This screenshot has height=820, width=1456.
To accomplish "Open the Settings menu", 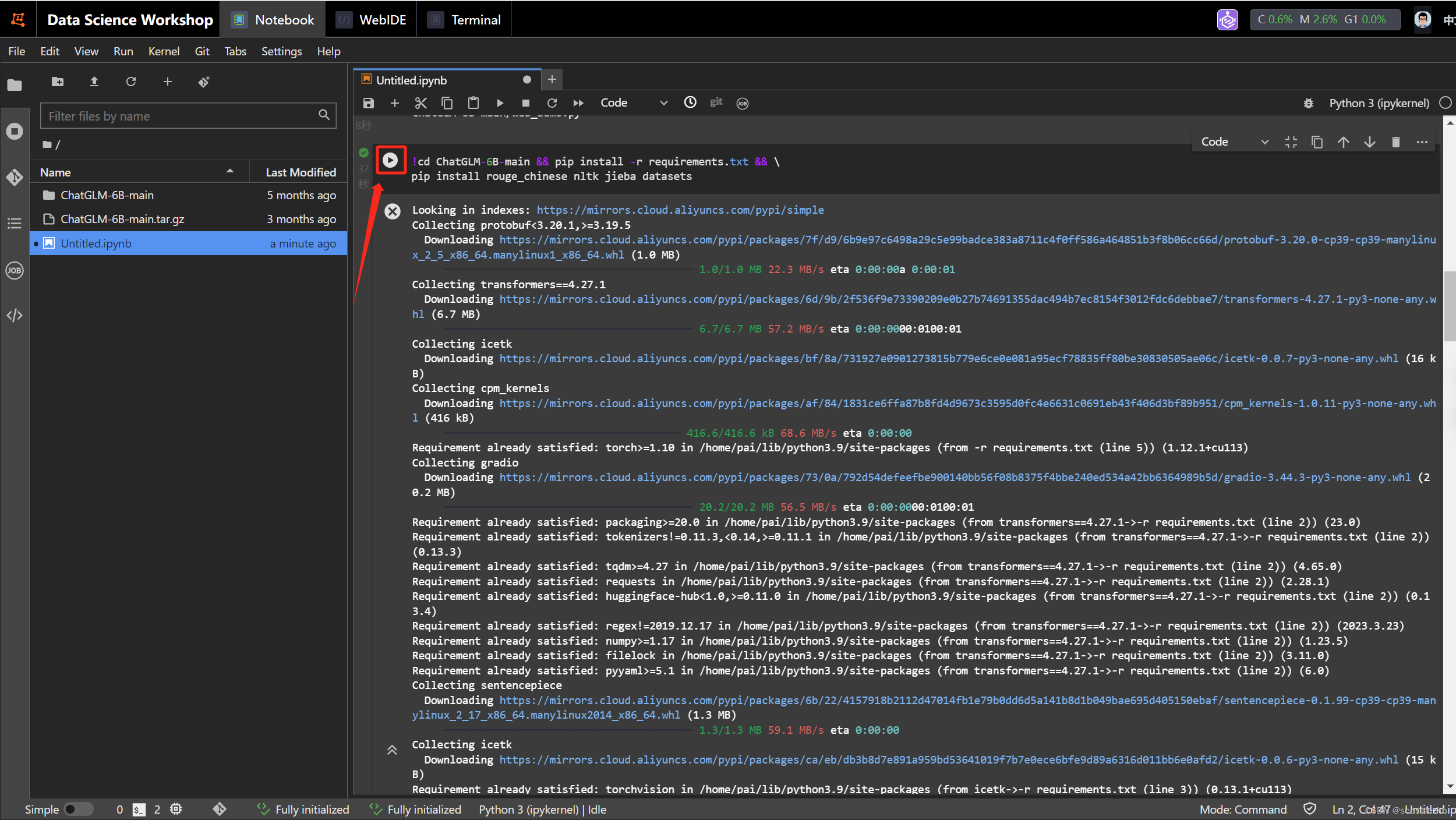I will tap(281, 51).
